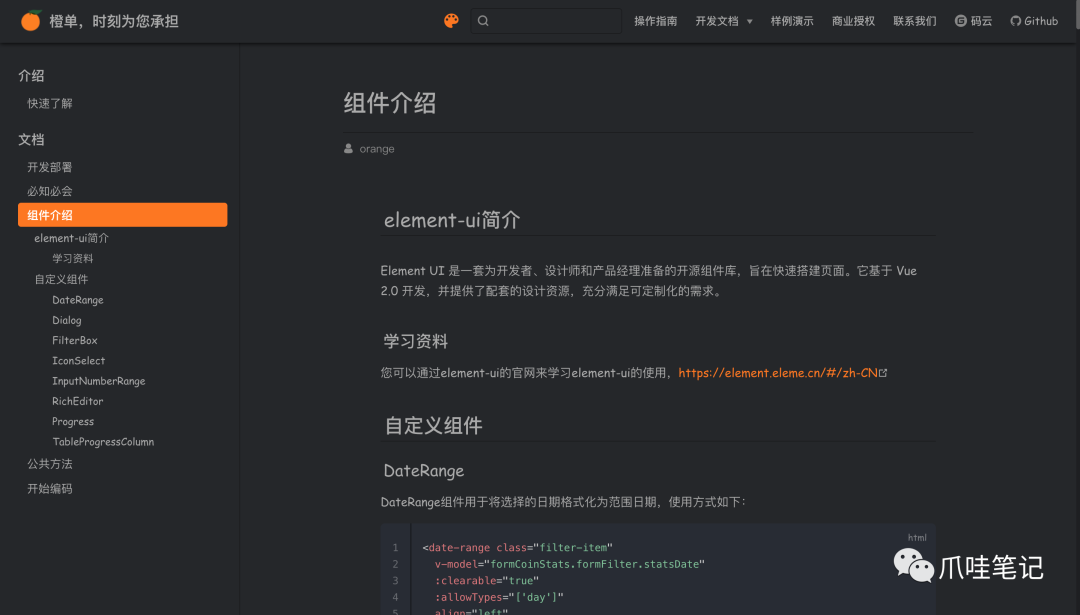Open 操作指南 in the top navigation
Screen dimensions: 1080x615
(655, 21)
